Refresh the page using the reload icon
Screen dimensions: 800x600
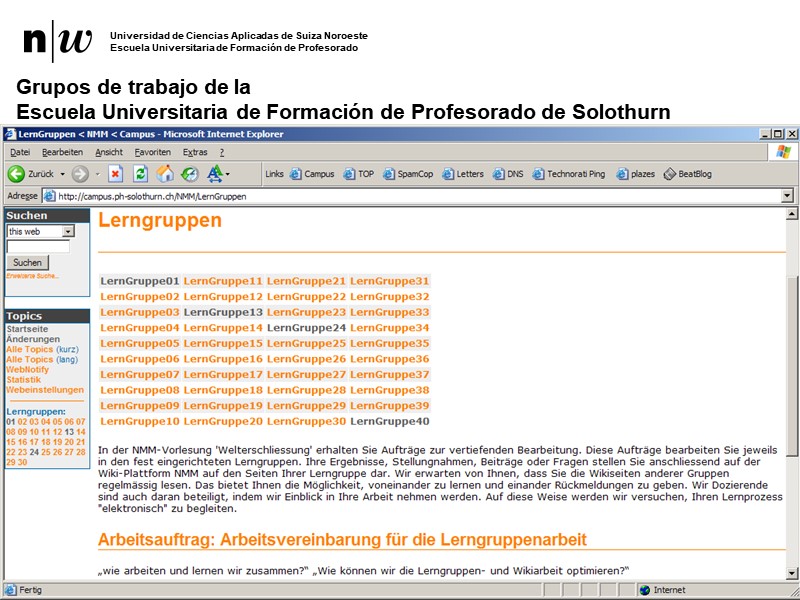(x=139, y=171)
